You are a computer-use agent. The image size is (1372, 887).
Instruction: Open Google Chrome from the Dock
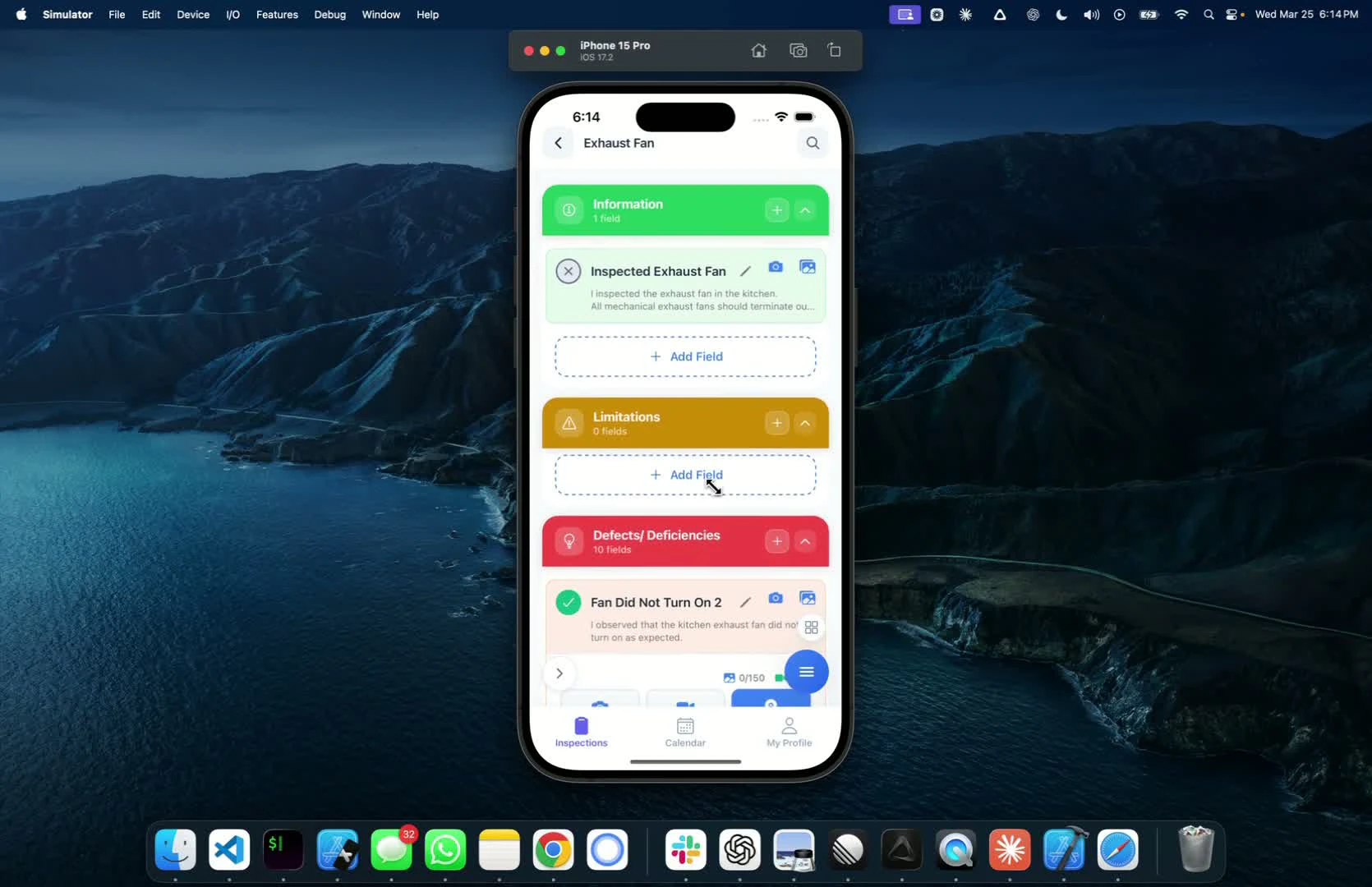[553, 849]
